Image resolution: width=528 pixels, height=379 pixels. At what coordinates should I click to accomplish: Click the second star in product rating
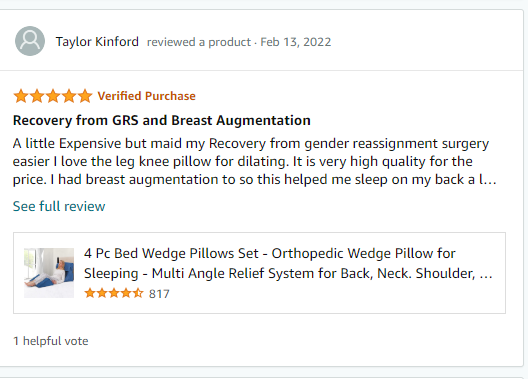102,293
